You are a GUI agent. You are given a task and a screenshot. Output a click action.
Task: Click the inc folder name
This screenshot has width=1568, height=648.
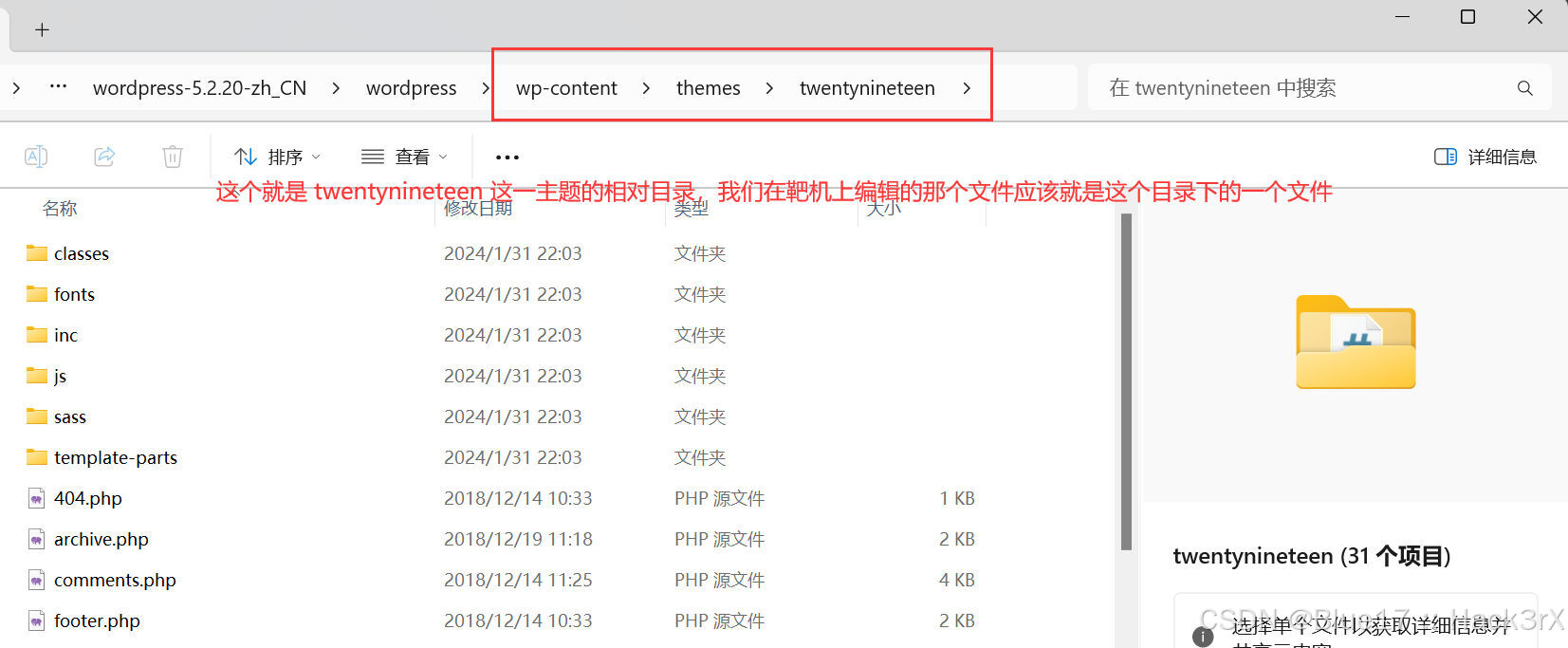coord(65,335)
